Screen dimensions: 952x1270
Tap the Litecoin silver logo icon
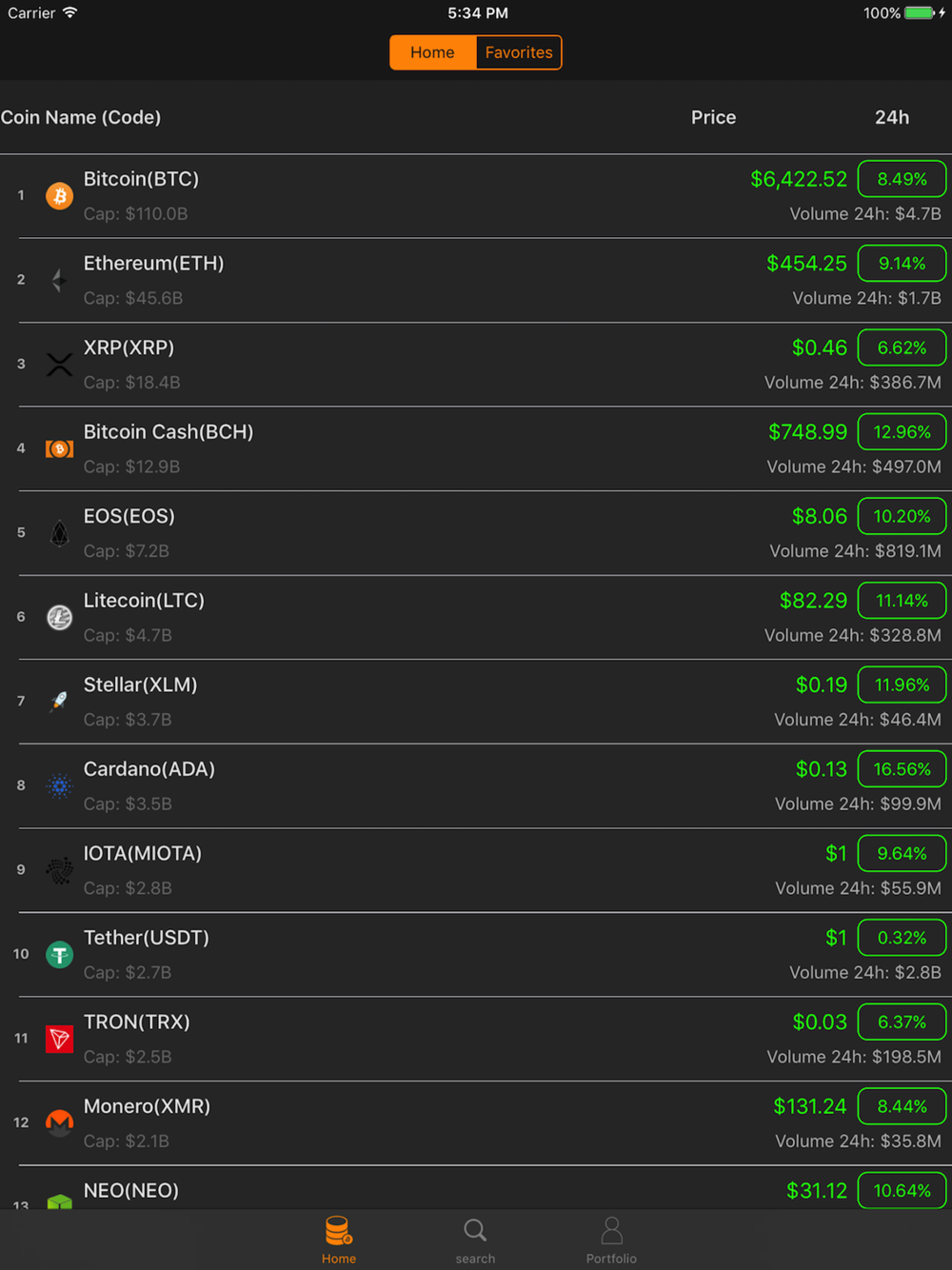click(59, 617)
